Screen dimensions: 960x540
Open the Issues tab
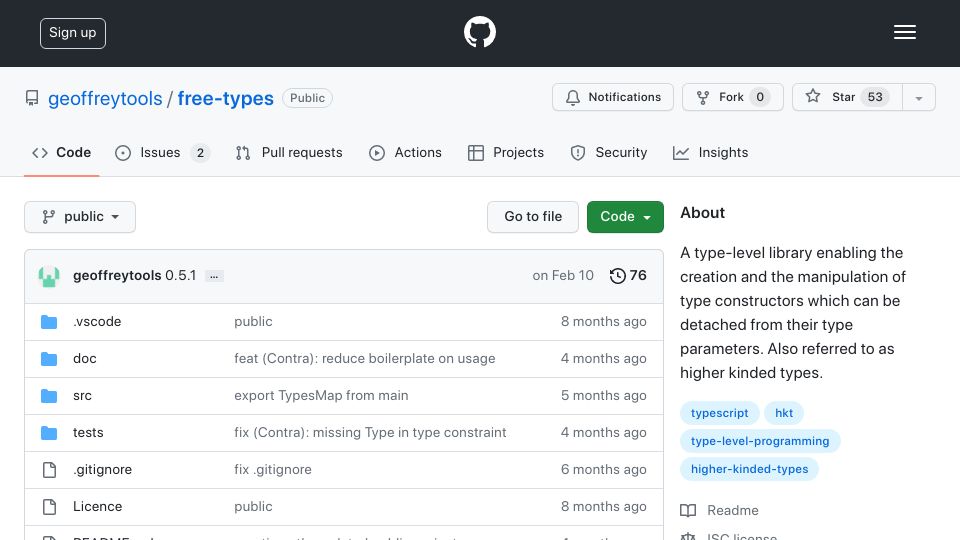tap(162, 152)
